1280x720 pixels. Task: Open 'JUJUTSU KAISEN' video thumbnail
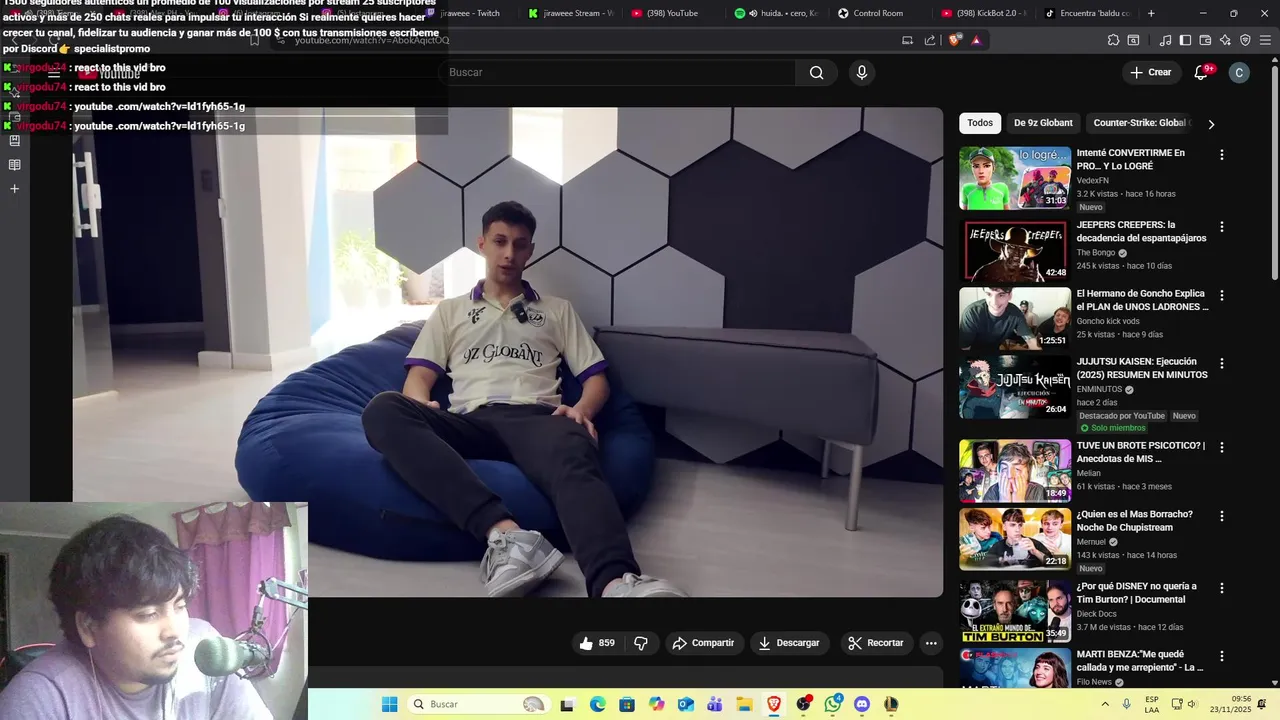[1015, 387]
